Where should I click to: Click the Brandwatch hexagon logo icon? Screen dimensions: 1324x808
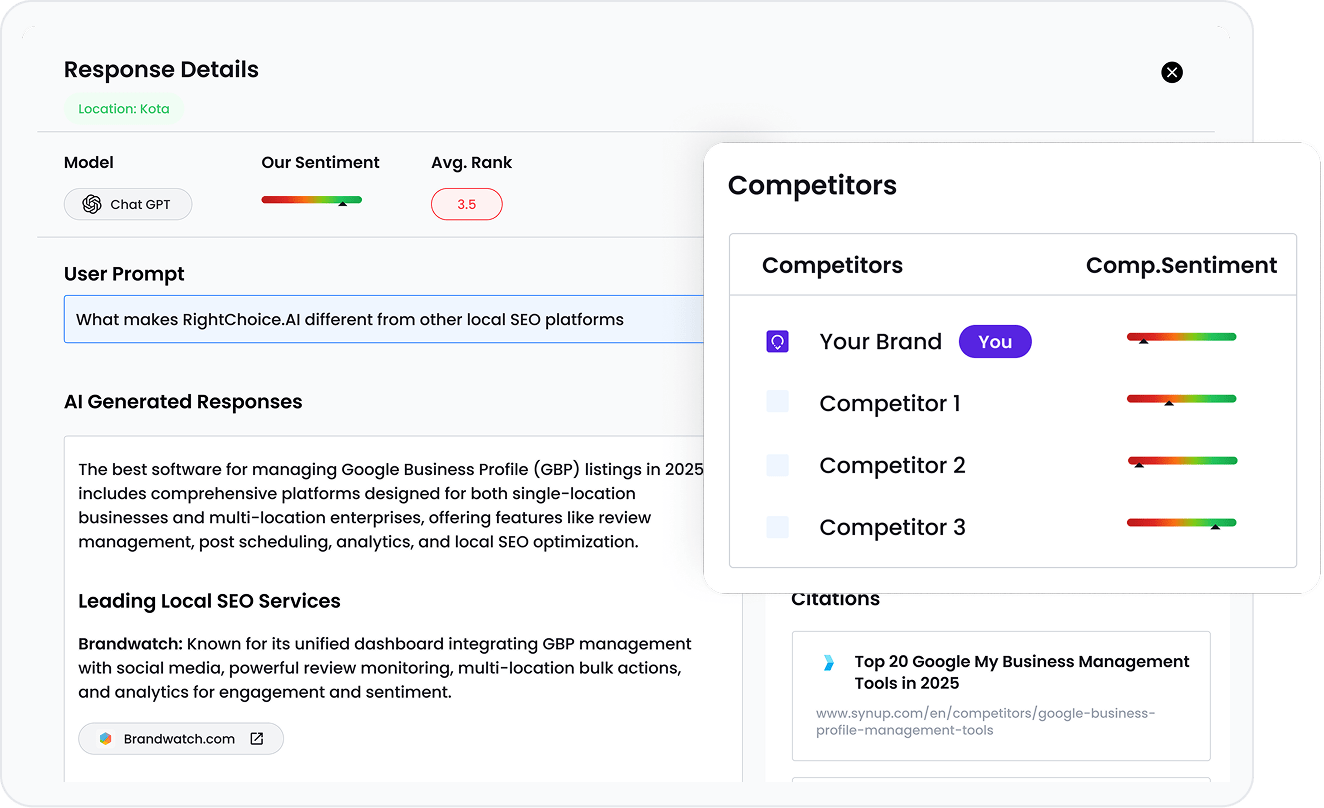105,739
